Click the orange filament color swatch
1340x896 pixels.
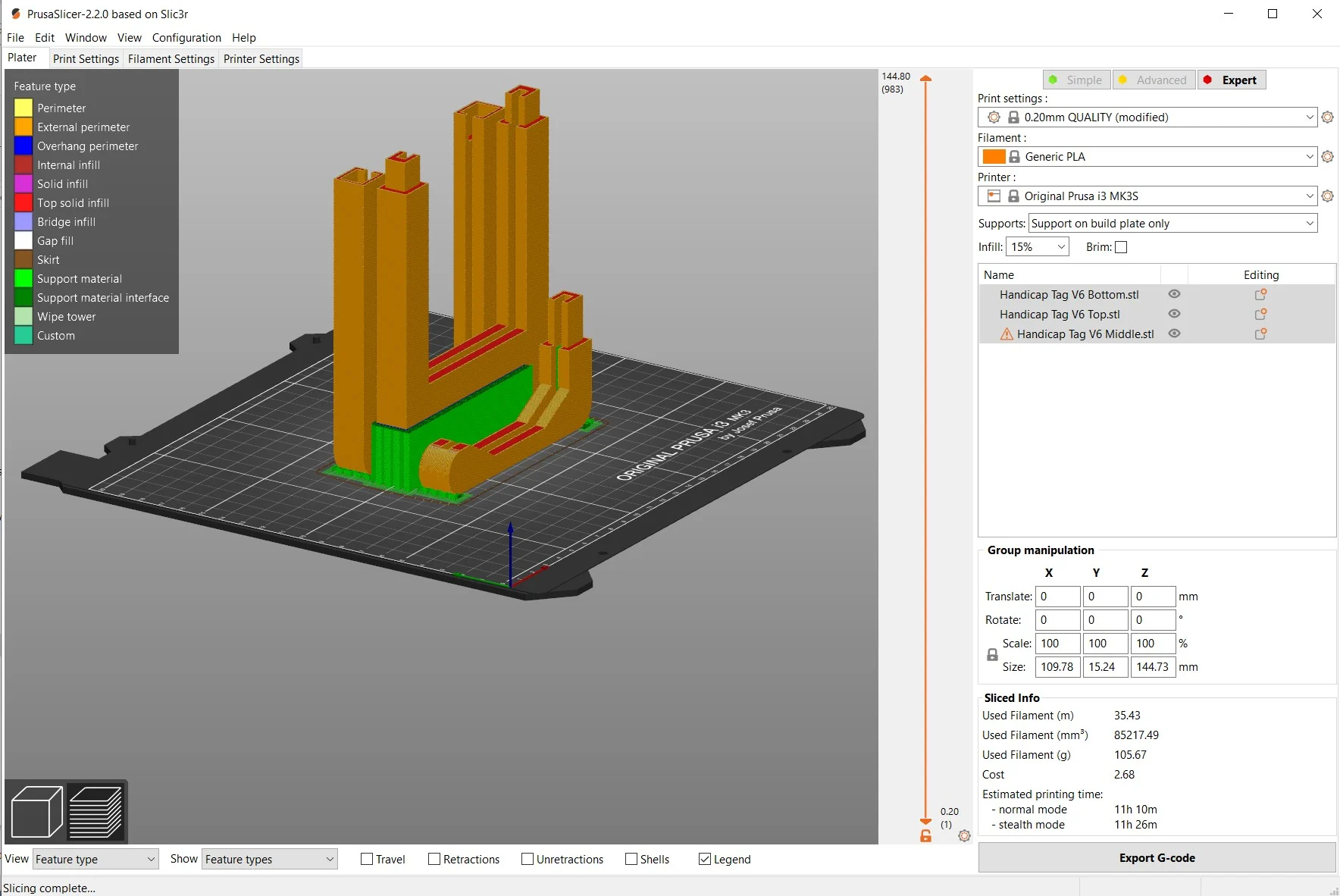(x=994, y=157)
